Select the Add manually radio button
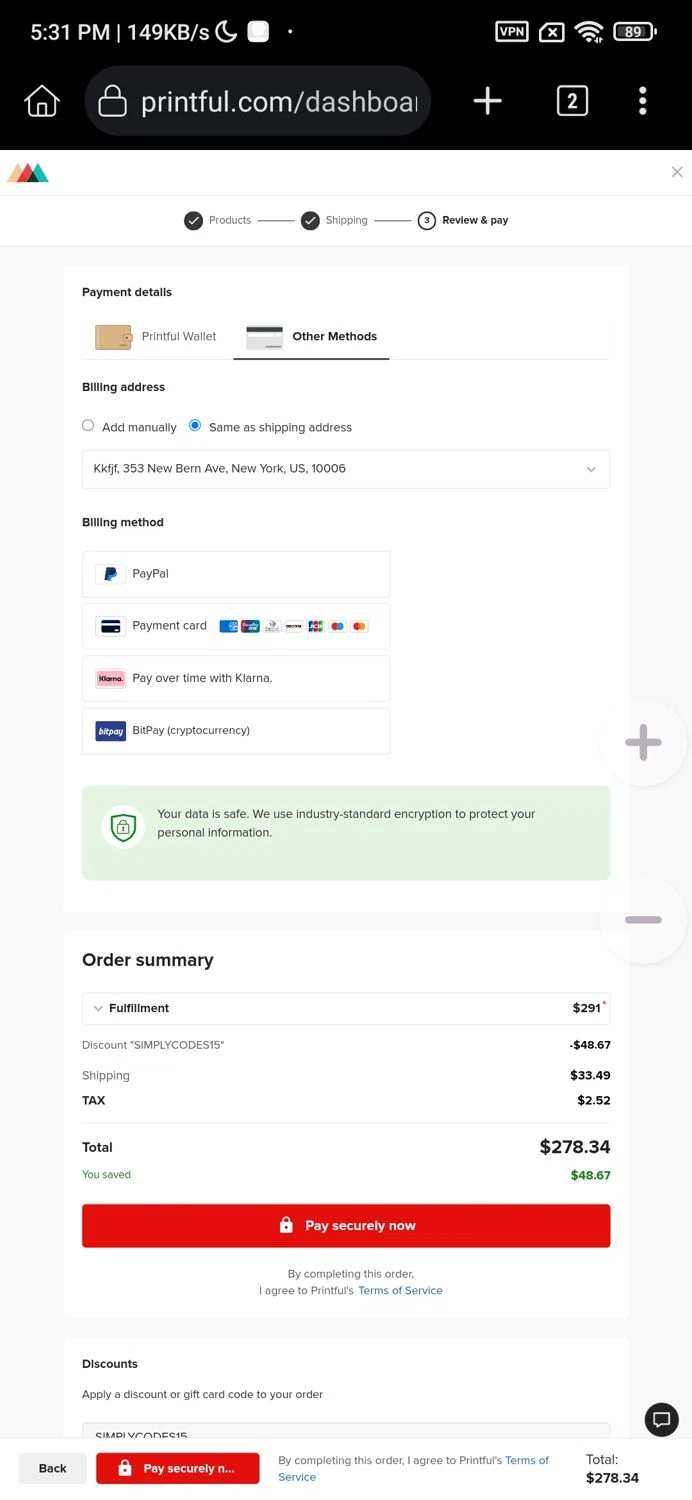Screen dimensions: 692x1500 point(88,426)
